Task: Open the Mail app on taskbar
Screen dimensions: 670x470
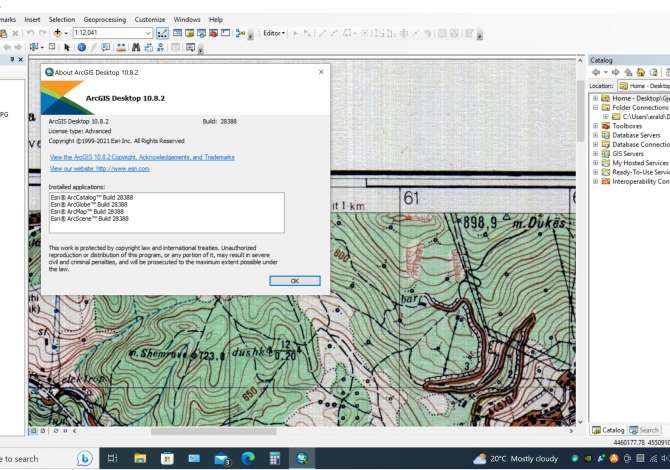Action: point(222,458)
